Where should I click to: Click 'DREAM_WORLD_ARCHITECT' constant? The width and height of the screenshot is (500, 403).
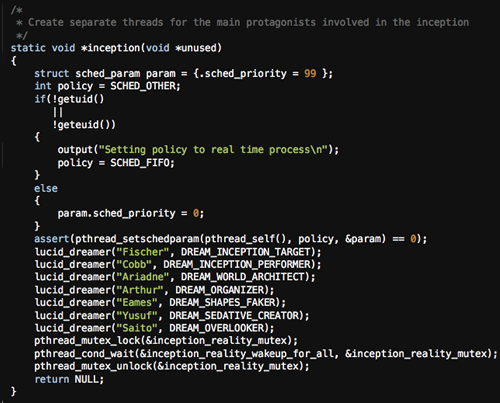point(243,277)
